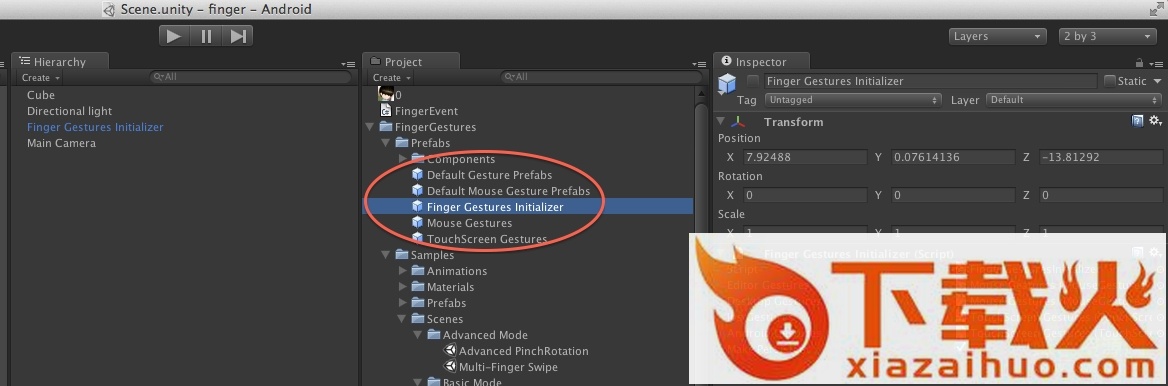
Task: Collapse the FingerGestures Prefabs folder
Action: (x=386, y=143)
